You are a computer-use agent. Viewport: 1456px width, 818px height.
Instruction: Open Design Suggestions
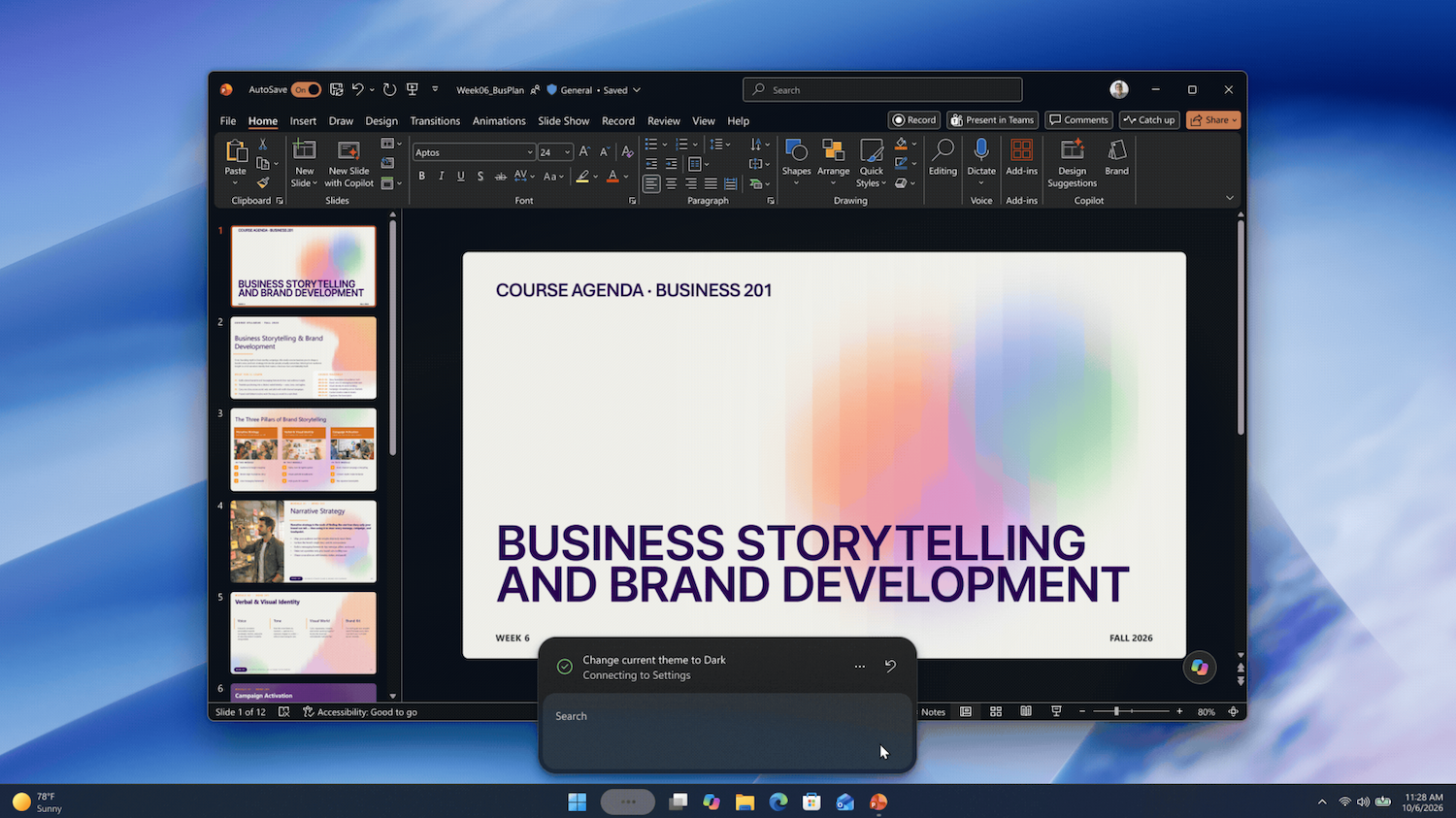click(1073, 163)
